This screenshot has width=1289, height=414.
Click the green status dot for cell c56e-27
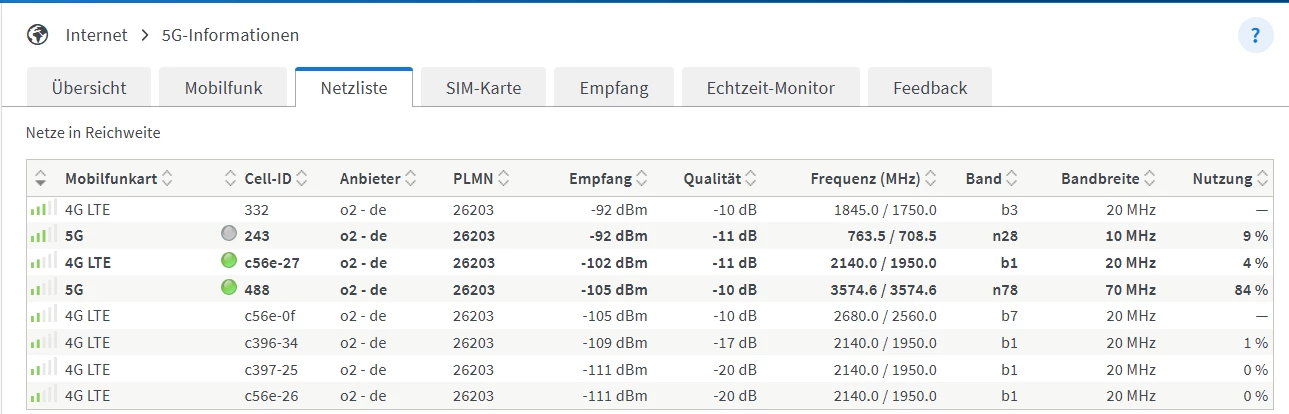229,262
